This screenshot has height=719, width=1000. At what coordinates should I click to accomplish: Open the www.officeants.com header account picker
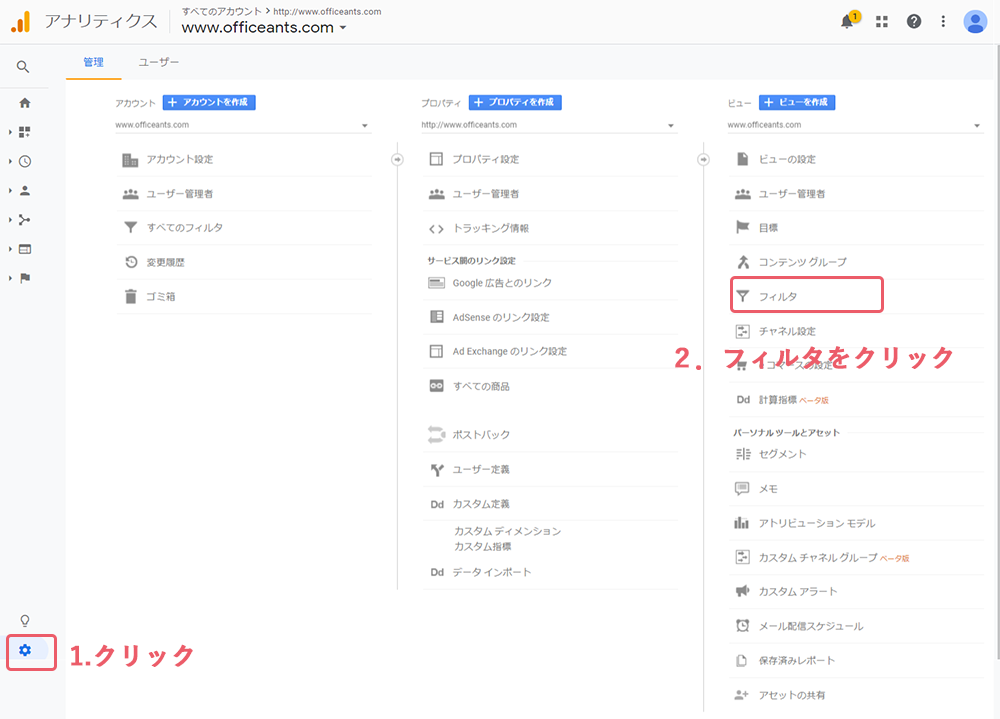pyautogui.click(x=264, y=27)
